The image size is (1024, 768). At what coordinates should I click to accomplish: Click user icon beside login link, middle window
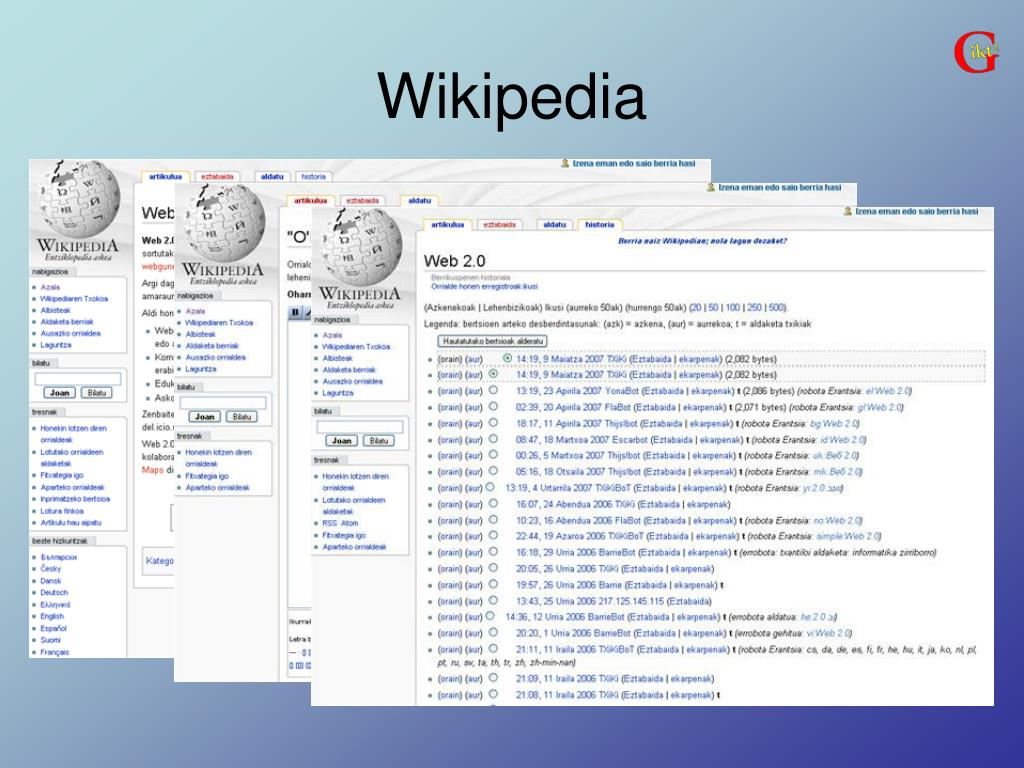pos(711,187)
